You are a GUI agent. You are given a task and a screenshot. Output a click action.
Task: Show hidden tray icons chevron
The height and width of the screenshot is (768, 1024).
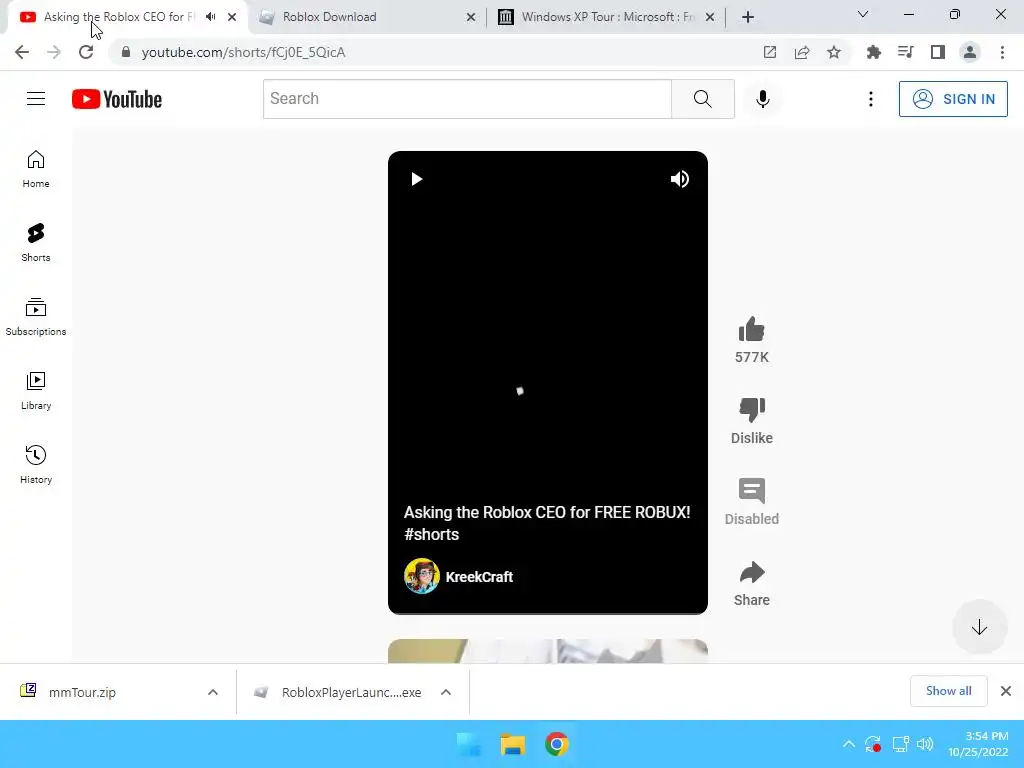click(x=848, y=744)
